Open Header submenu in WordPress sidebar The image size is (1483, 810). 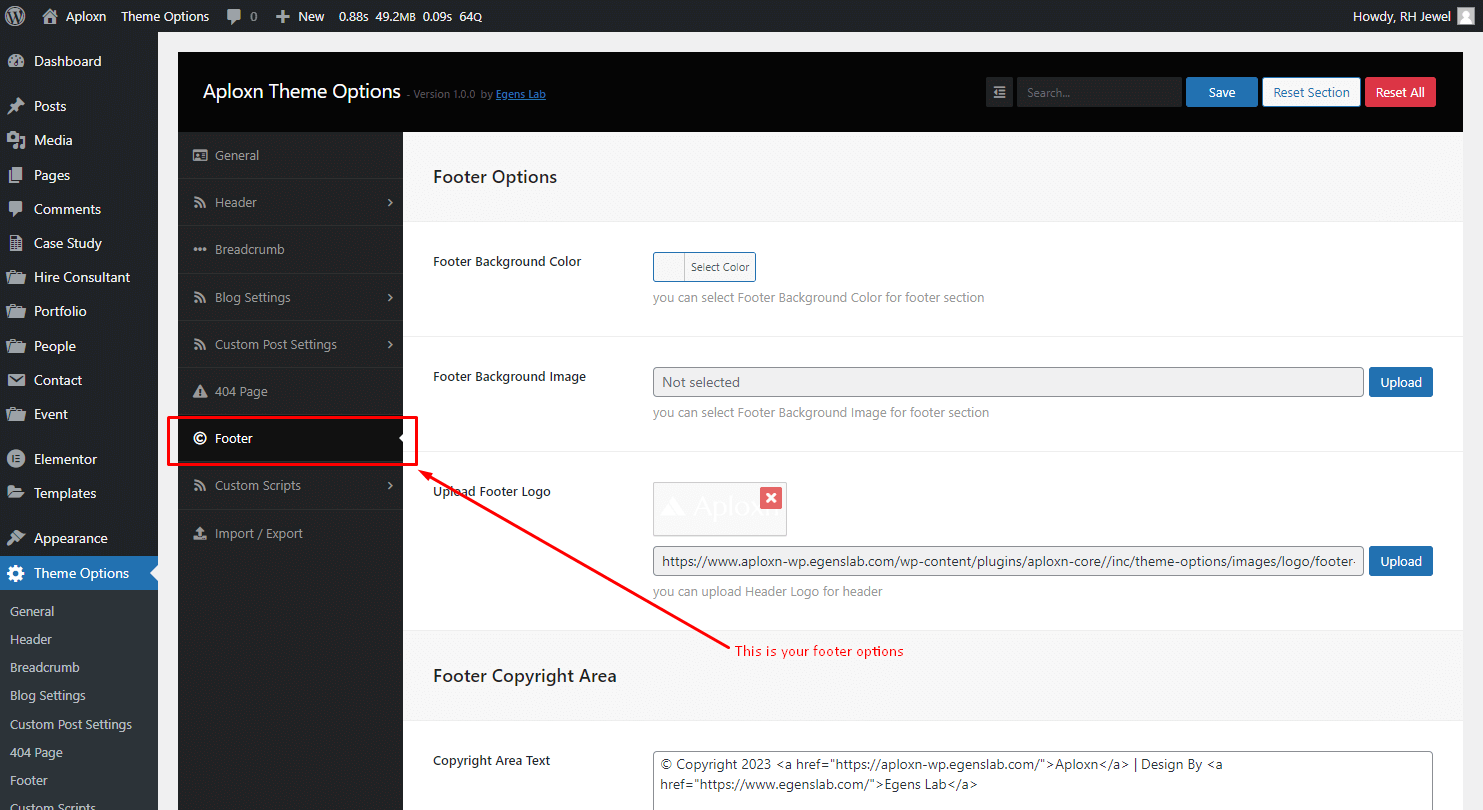31,639
